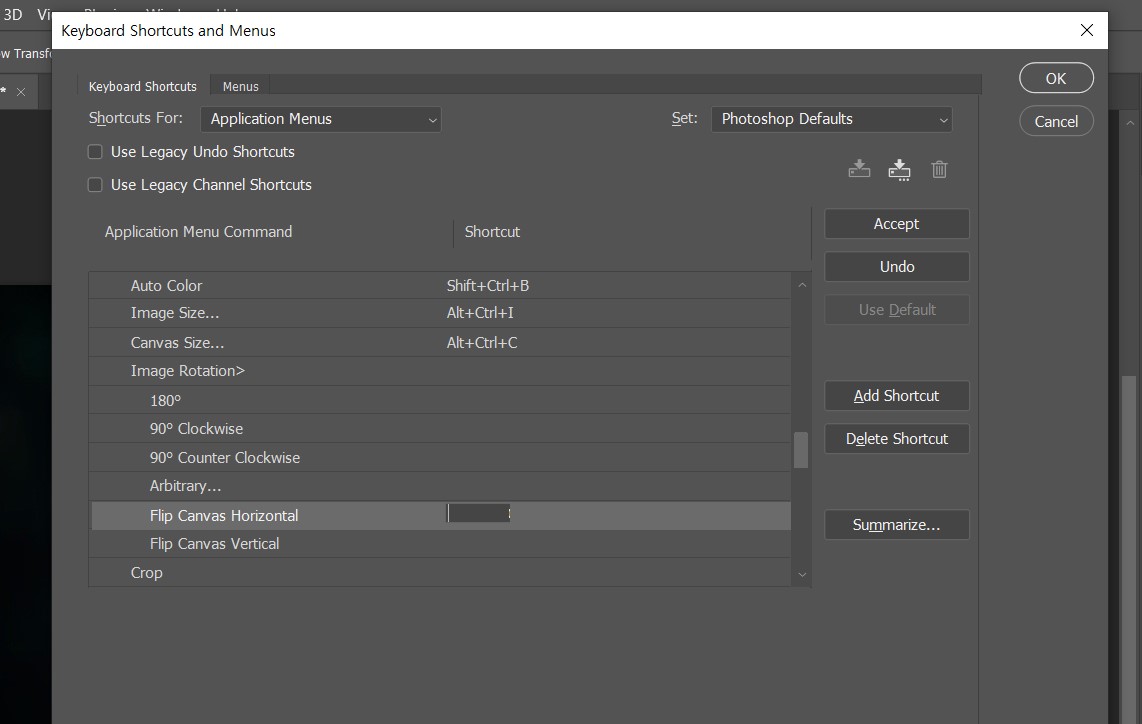Image resolution: width=1142 pixels, height=724 pixels.
Task: Save all changes to current shortcut set icon
Action: click(x=859, y=169)
